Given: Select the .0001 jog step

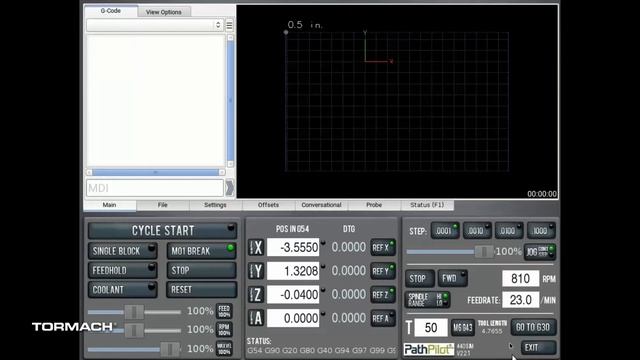Looking at the screenshot, I should click(x=445, y=231).
